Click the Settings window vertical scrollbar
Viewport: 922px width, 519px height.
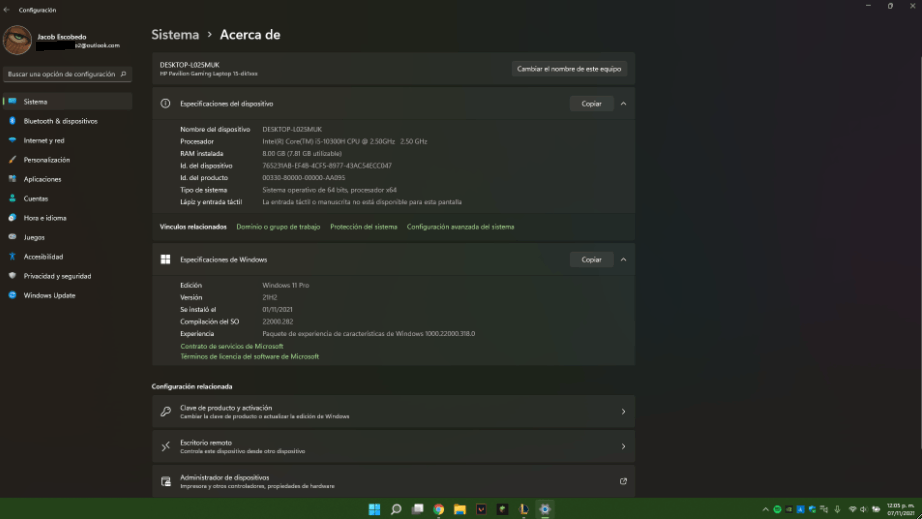tap(920, 253)
